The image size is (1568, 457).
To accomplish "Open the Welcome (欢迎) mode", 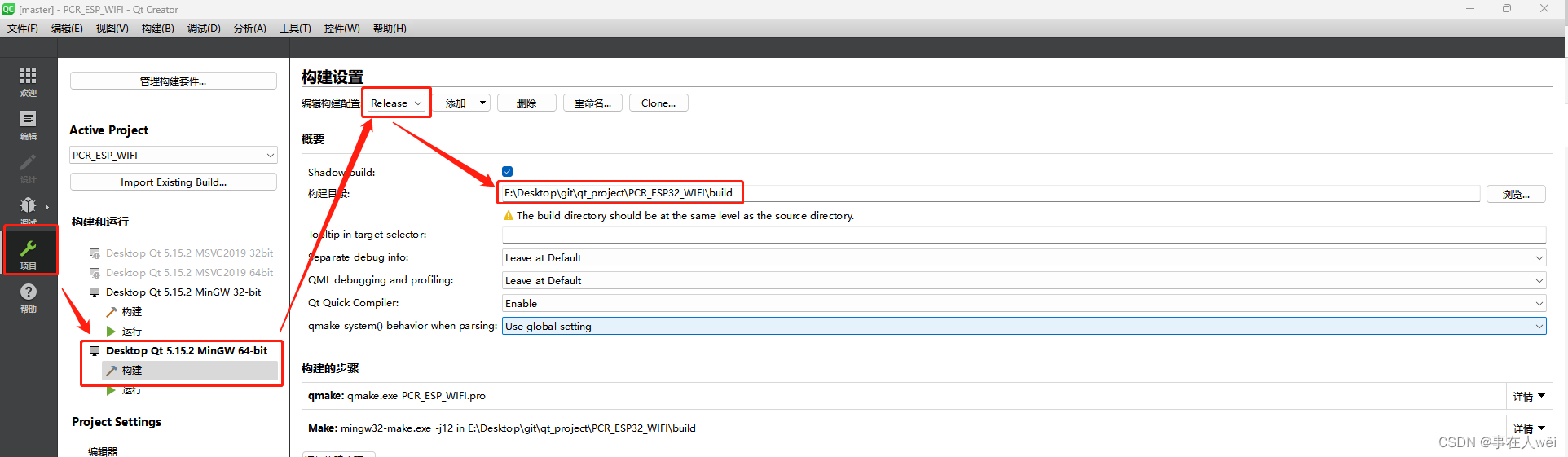I will pyautogui.click(x=29, y=81).
